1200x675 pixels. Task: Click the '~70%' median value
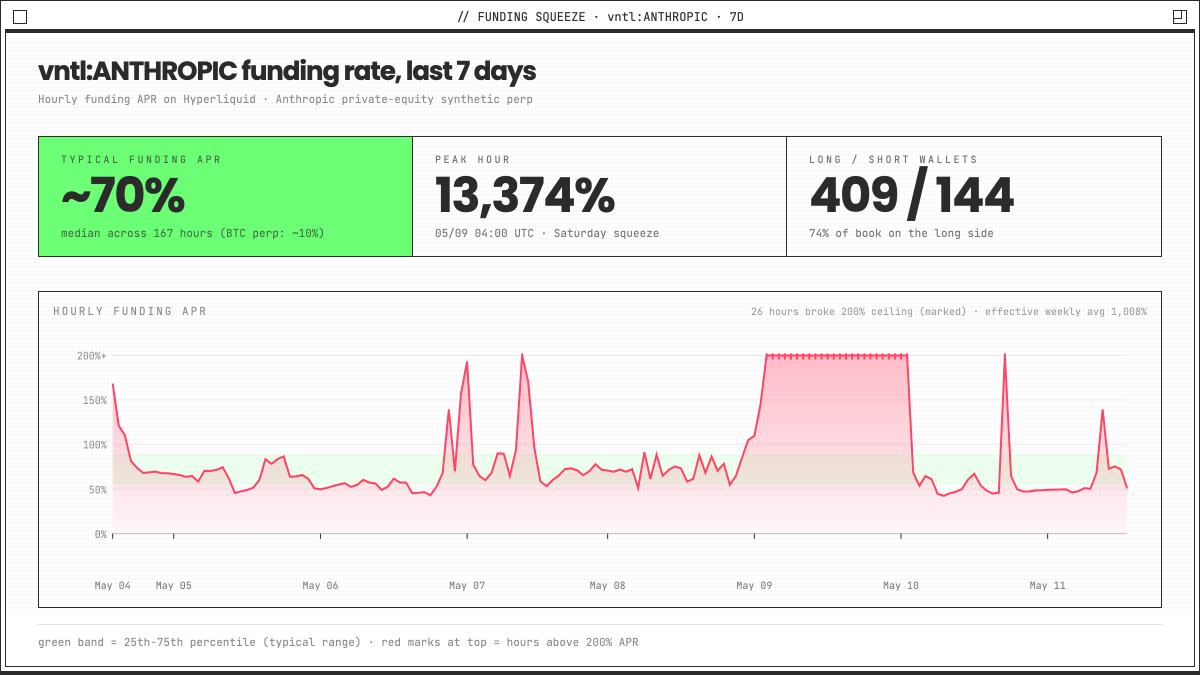click(123, 197)
